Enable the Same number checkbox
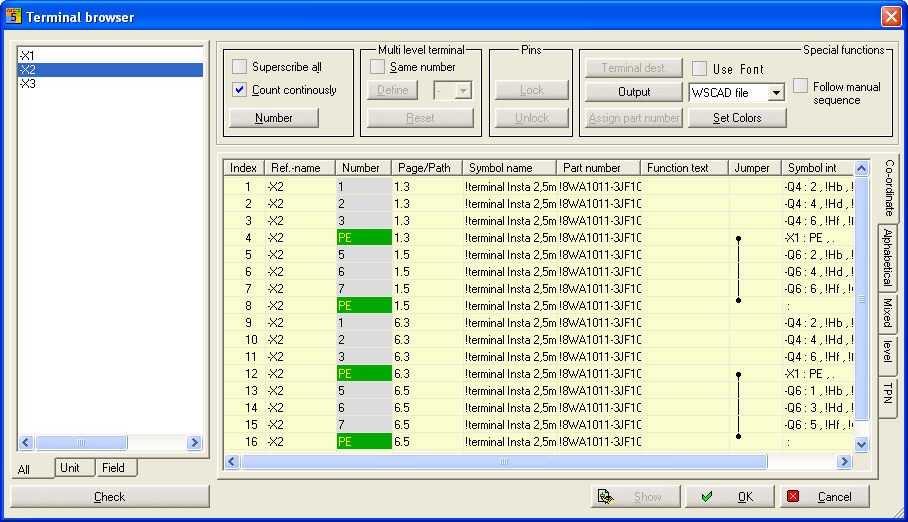 click(377, 67)
